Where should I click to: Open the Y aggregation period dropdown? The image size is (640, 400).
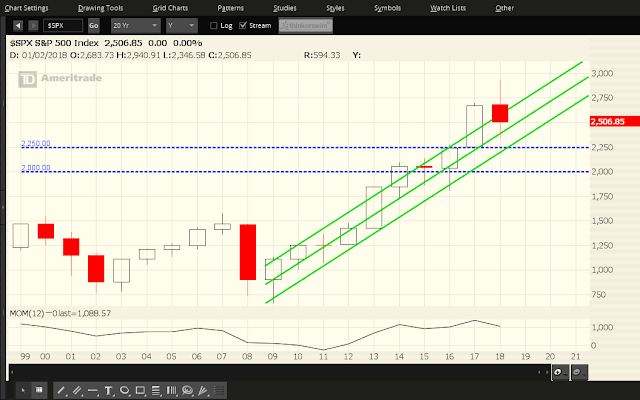(x=182, y=26)
